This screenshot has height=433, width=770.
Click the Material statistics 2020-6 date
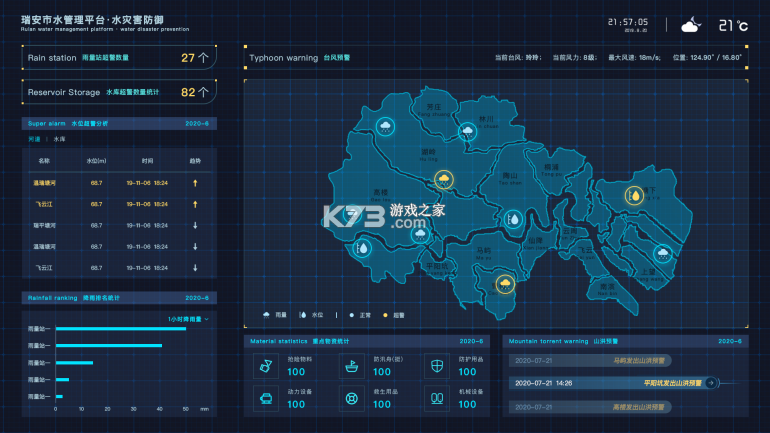(x=471, y=341)
